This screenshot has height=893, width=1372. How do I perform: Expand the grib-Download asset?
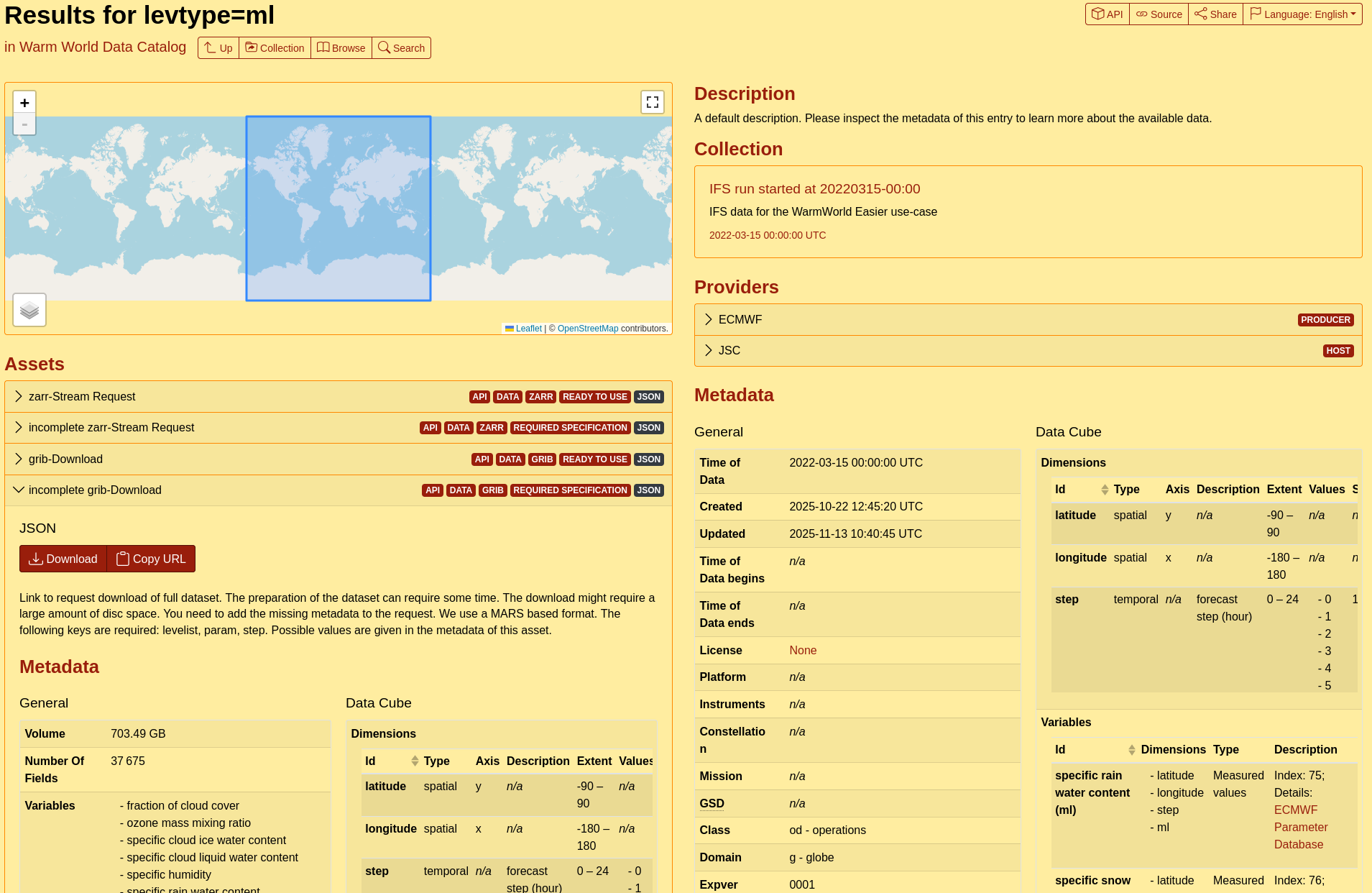click(x=339, y=459)
